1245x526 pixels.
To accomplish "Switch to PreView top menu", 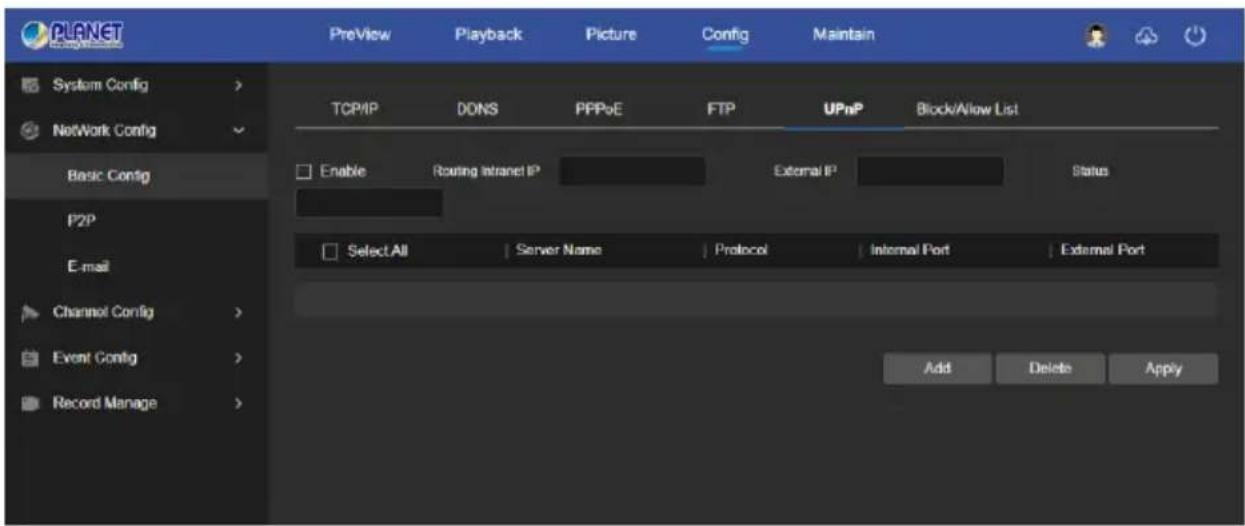I will pyautogui.click(x=359, y=35).
